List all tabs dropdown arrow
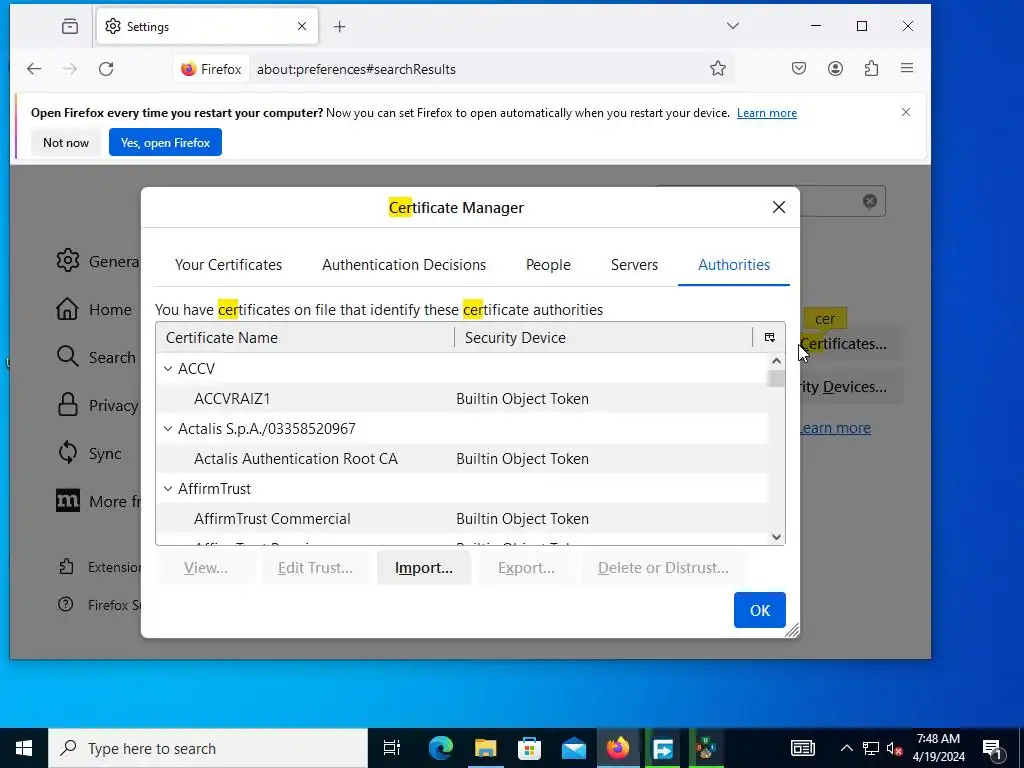Viewport: 1024px width, 768px height. [x=733, y=26]
